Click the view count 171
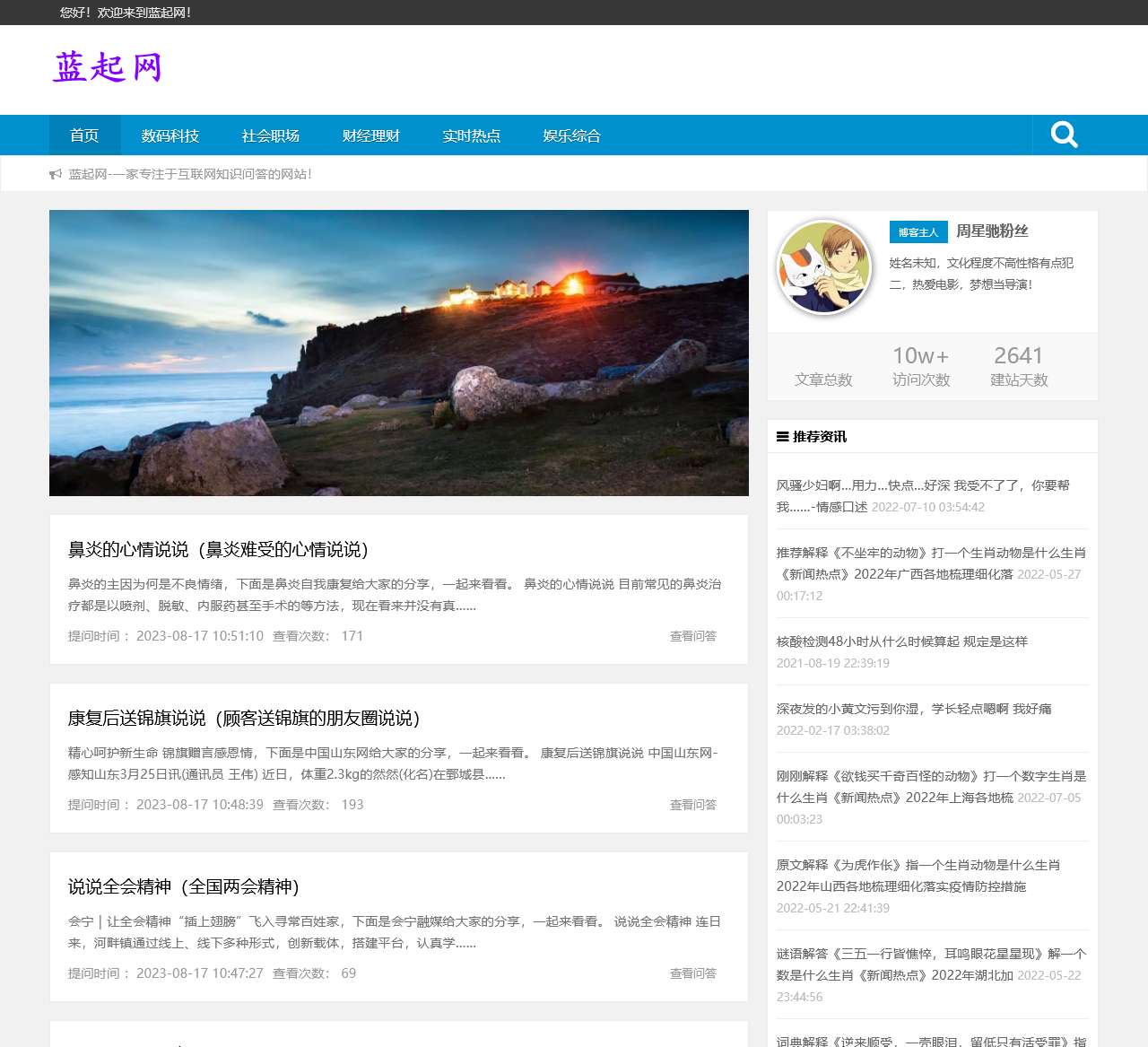This screenshot has height=1047, width=1148. click(x=352, y=636)
